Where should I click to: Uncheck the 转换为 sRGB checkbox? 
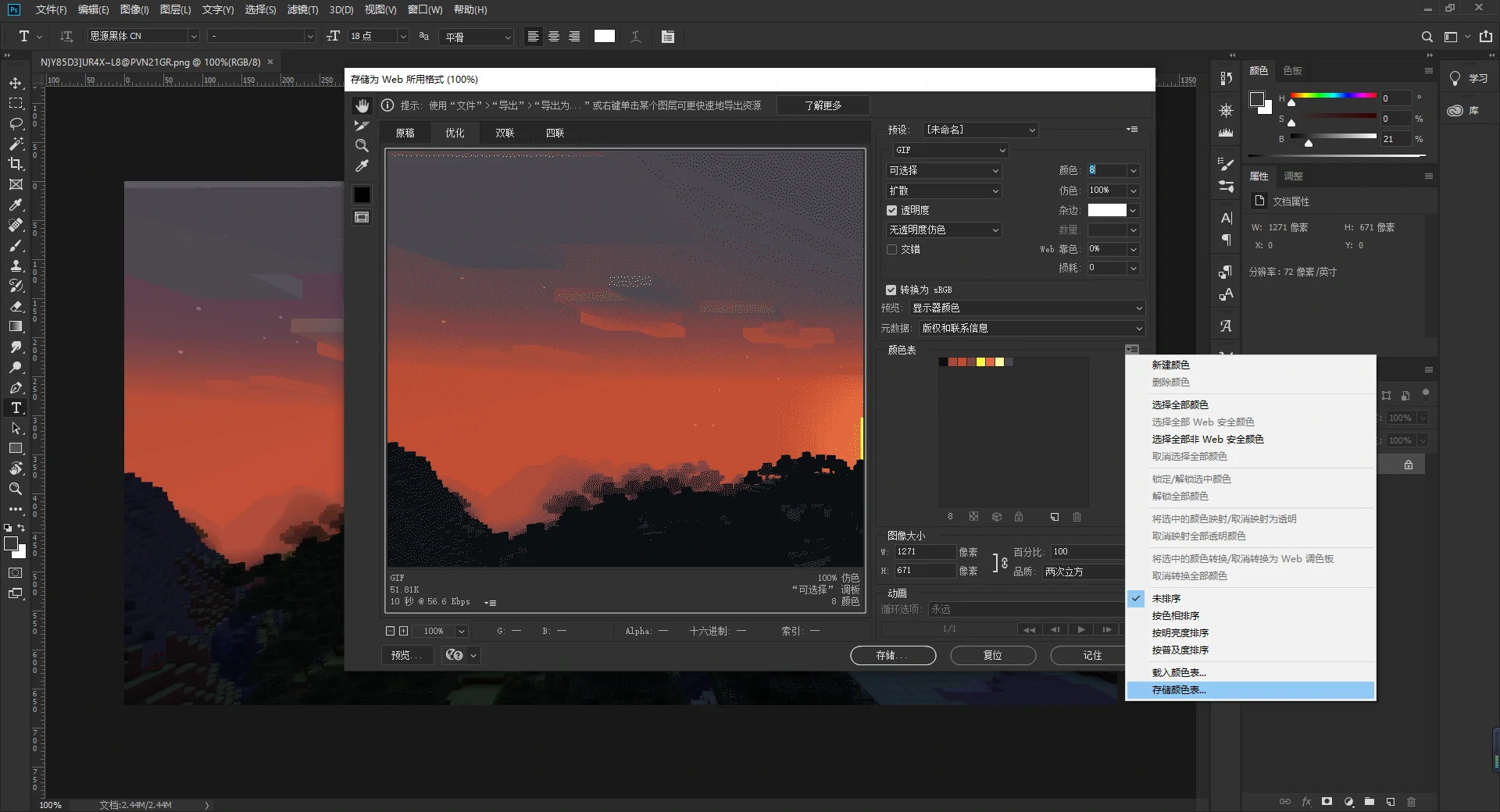891,290
